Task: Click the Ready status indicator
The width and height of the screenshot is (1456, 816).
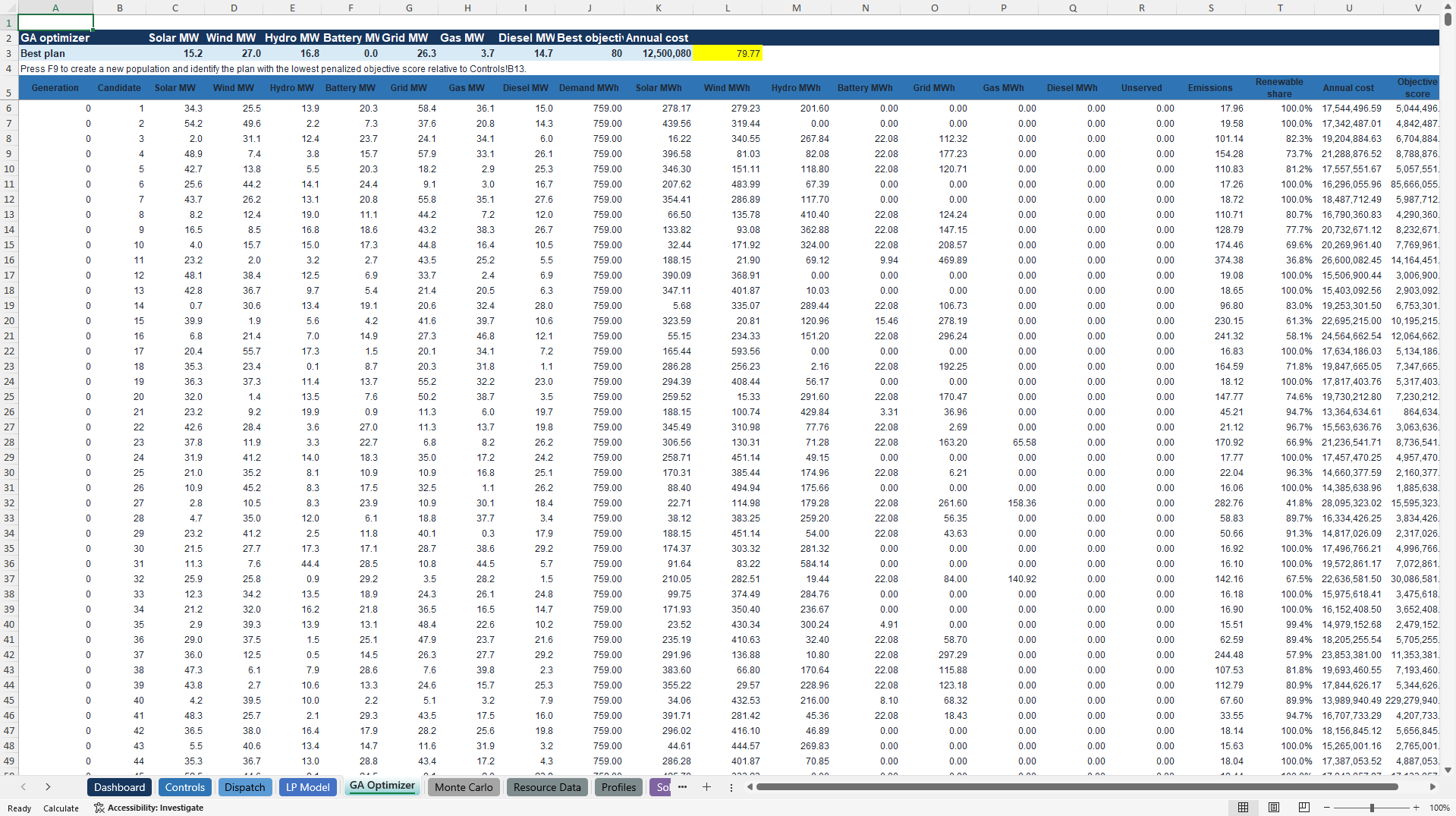Action: pyautogui.click(x=20, y=808)
